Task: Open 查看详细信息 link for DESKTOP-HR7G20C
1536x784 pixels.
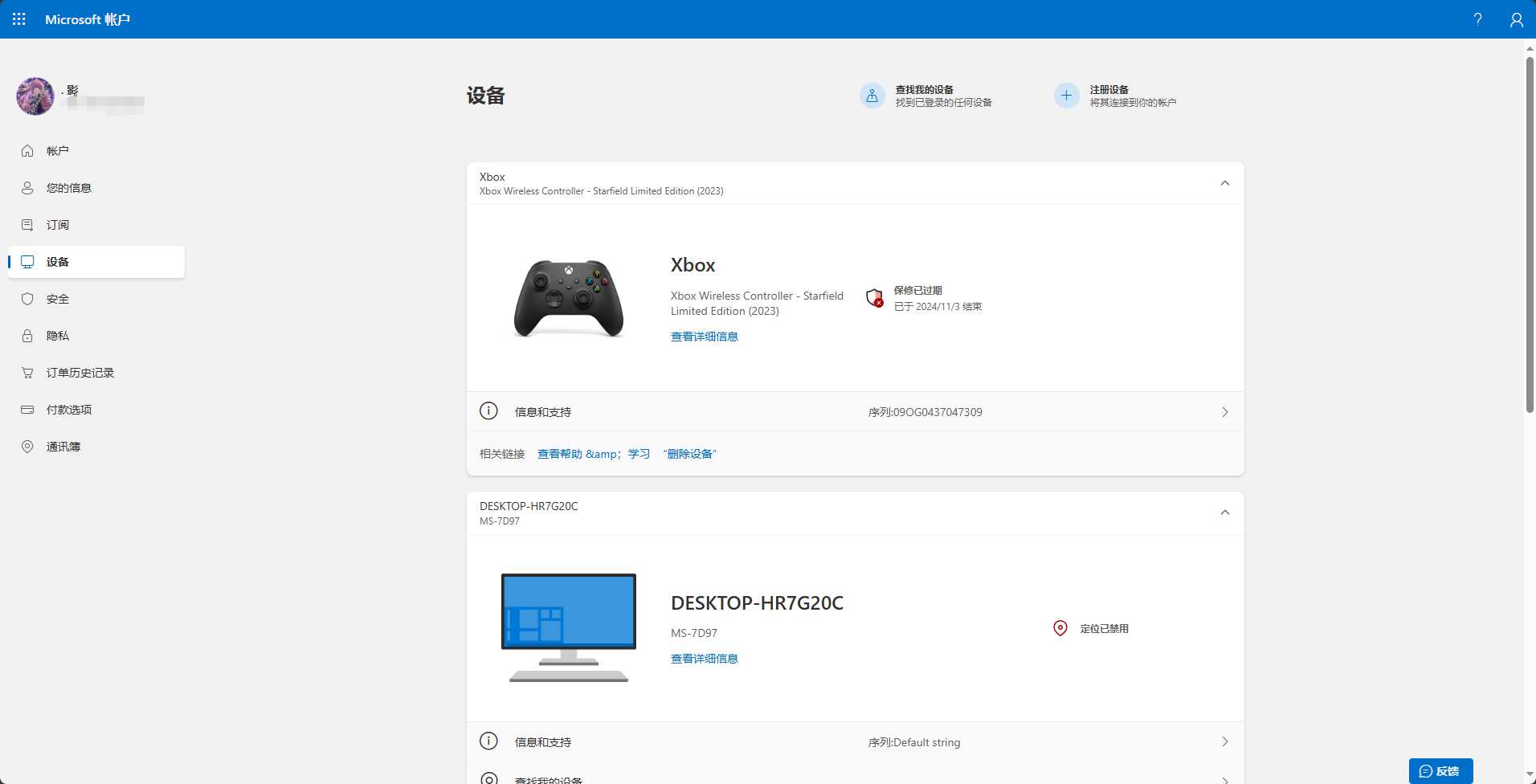Action: click(x=705, y=659)
